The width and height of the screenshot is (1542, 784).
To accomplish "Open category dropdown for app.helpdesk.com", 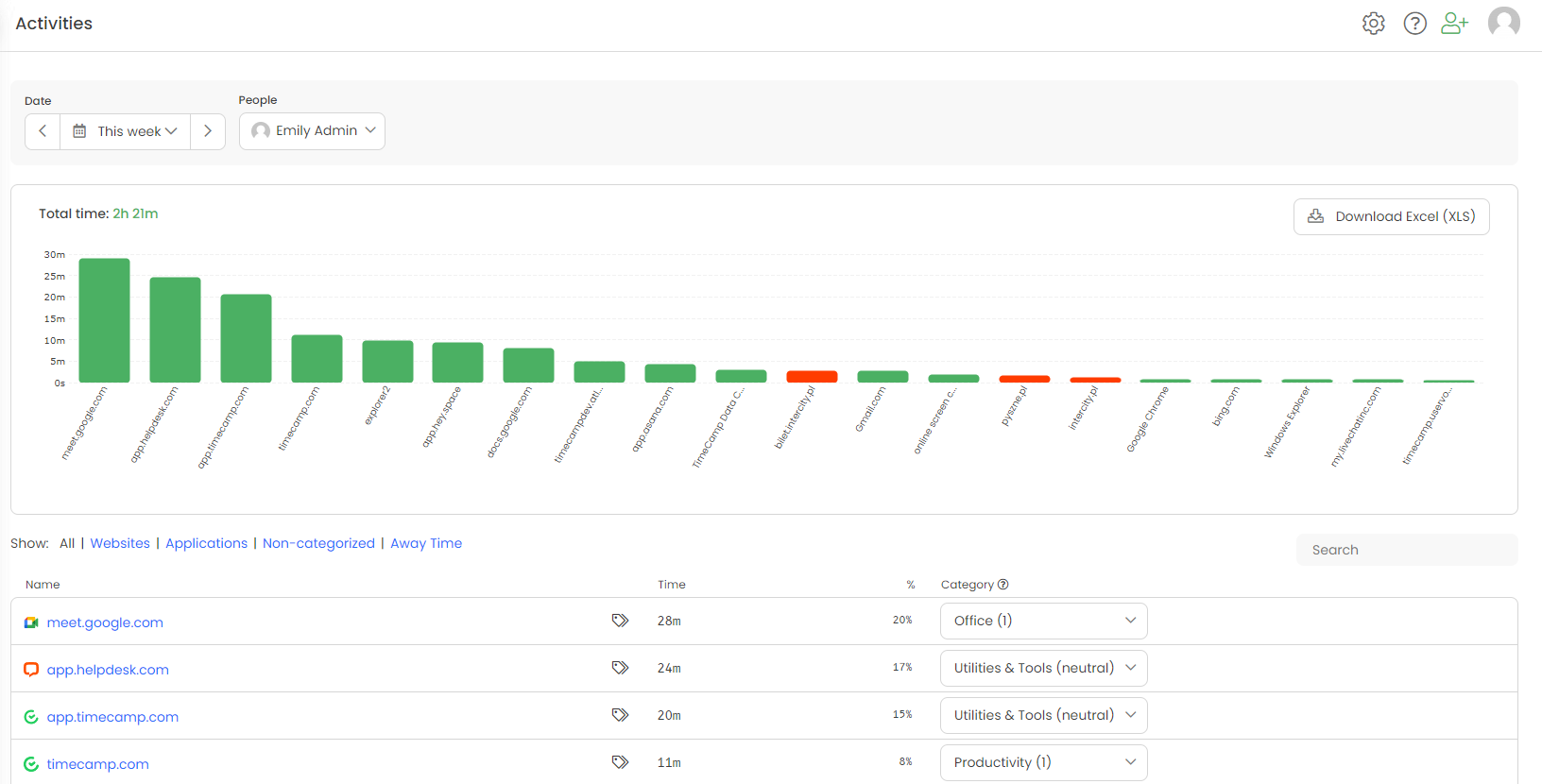I will (x=1044, y=668).
